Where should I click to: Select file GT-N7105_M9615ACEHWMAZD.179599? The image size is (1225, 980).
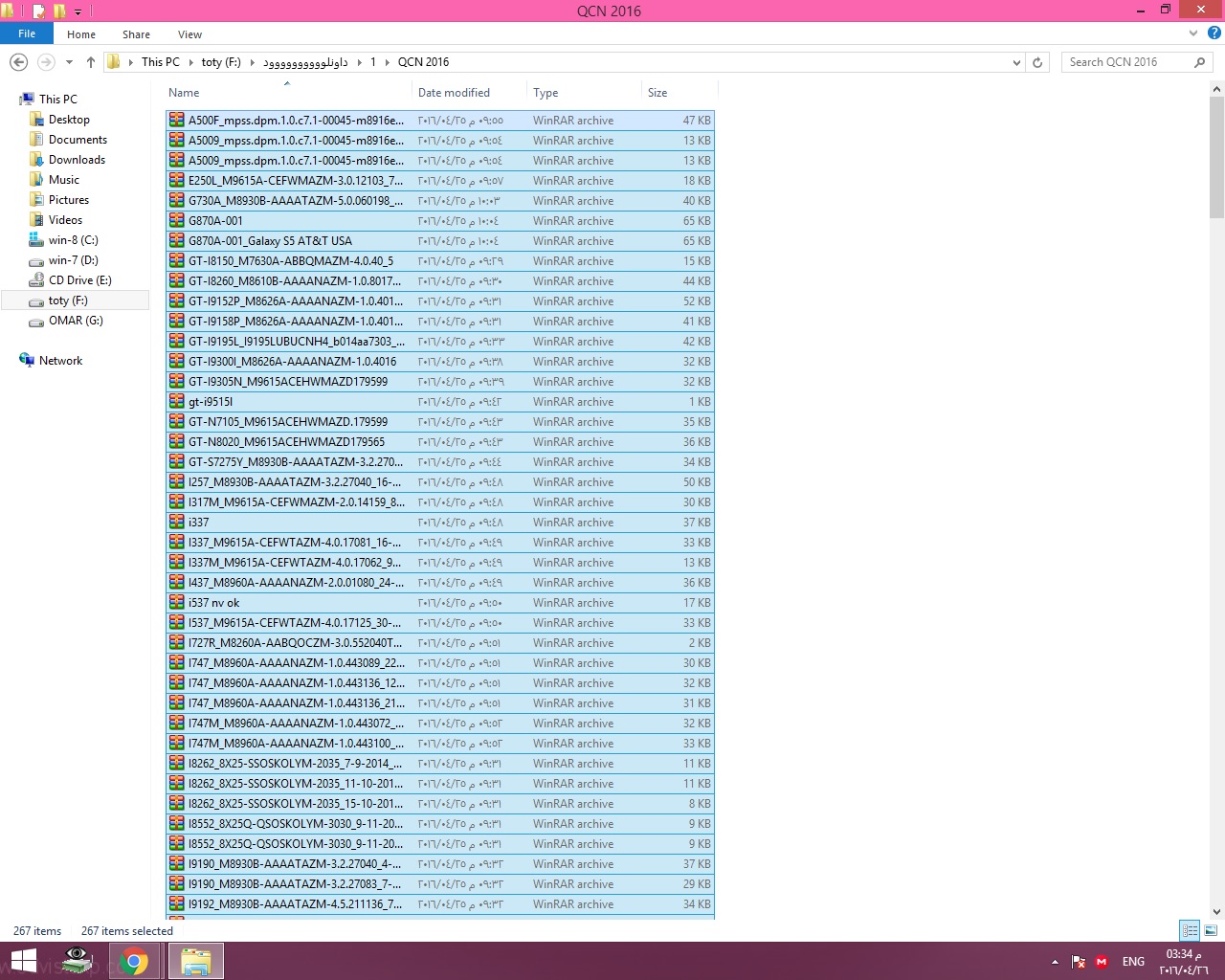pos(440,422)
